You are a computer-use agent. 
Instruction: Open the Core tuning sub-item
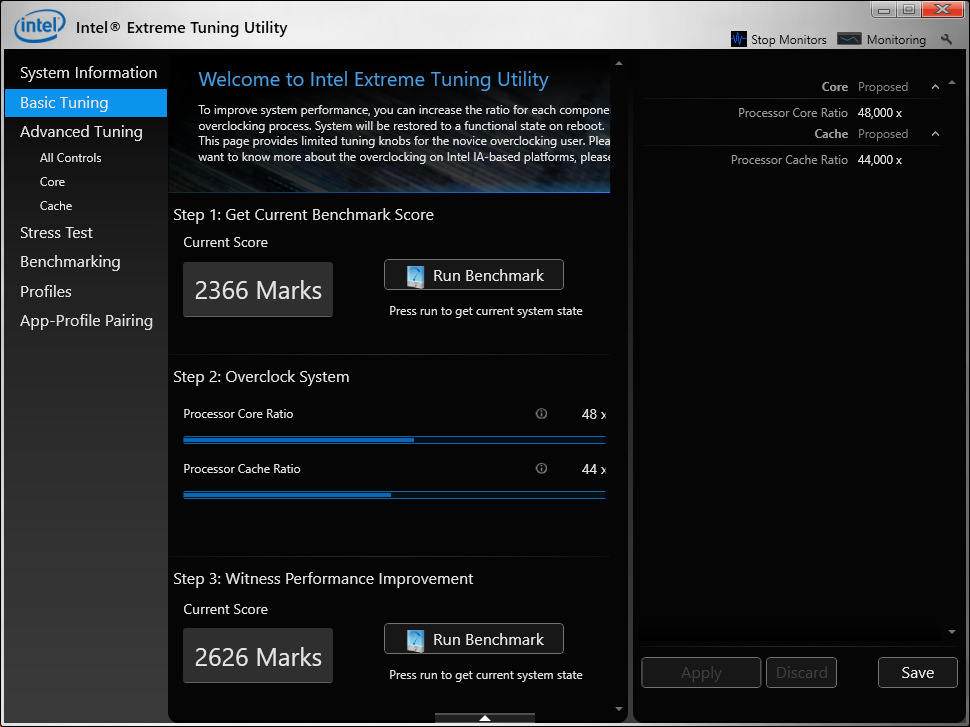tap(53, 182)
